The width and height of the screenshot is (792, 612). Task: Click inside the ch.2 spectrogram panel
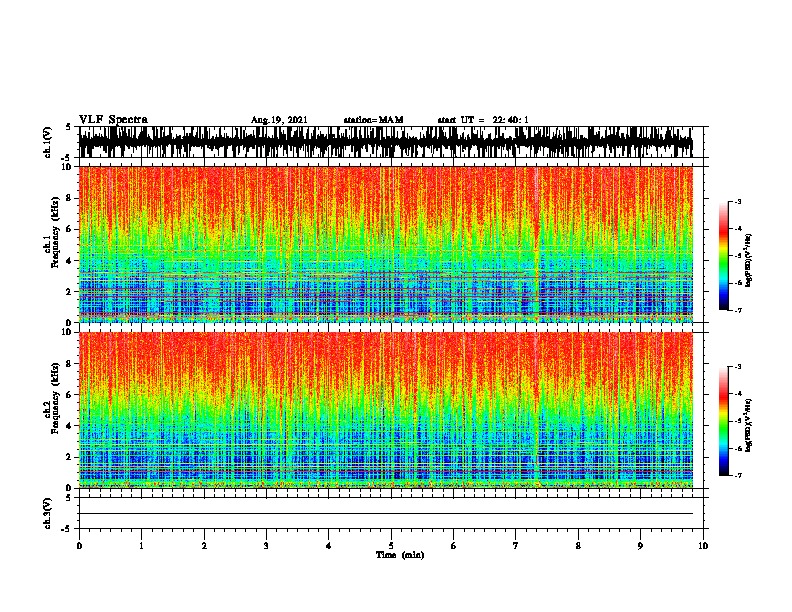point(386,410)
